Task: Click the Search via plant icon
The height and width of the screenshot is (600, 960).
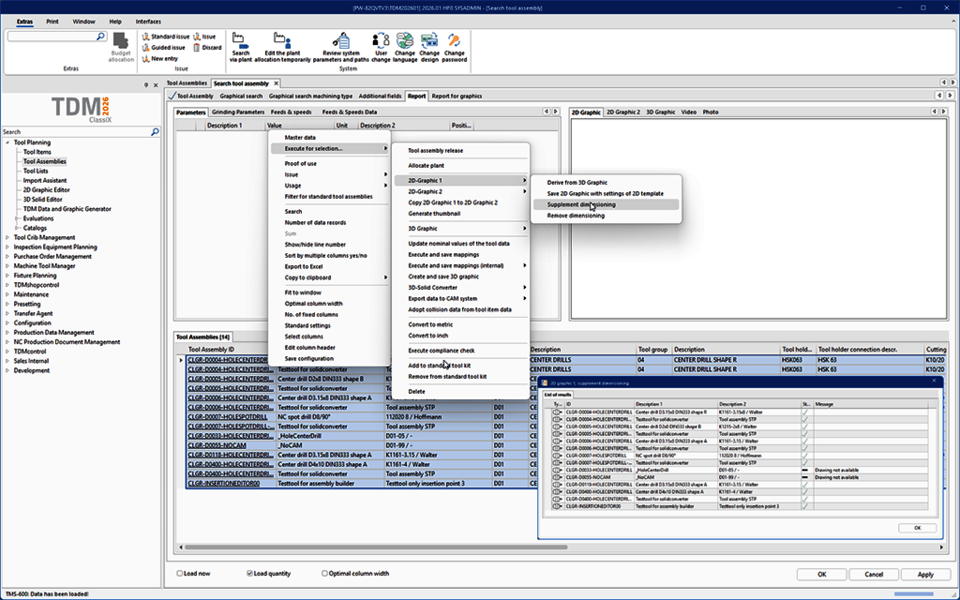Action: pyautogui.click(x=241, y=40)
